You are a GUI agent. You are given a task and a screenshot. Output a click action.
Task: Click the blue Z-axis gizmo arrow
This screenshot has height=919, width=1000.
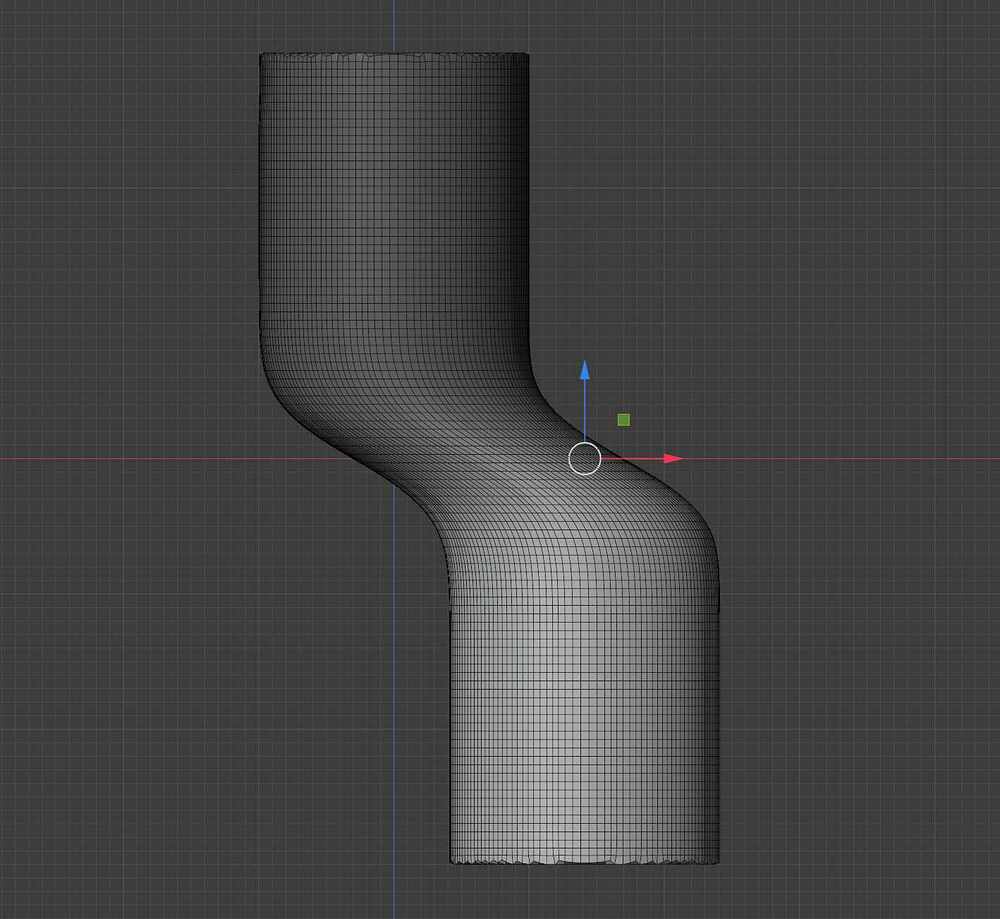click(585, 400)
